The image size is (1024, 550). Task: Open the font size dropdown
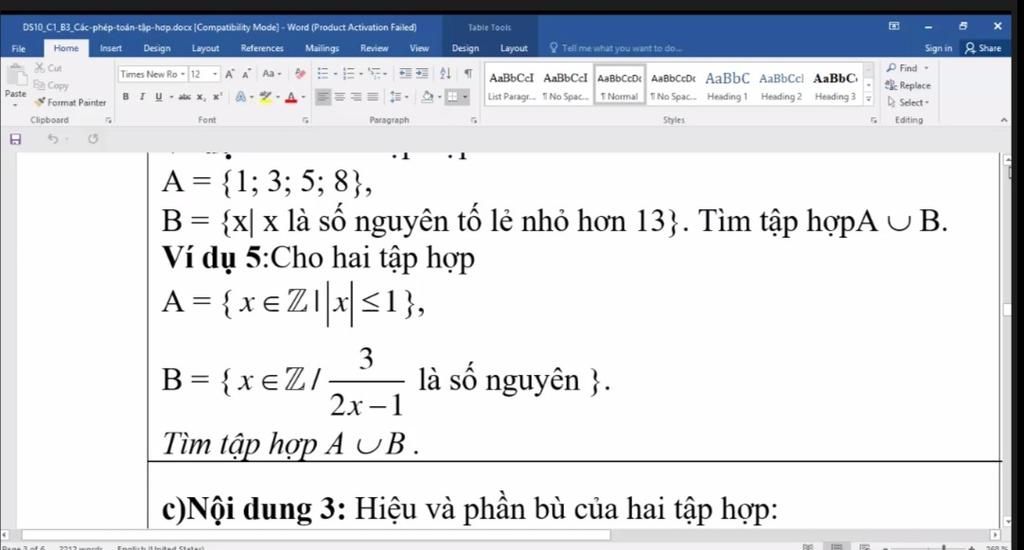(215, 74)
